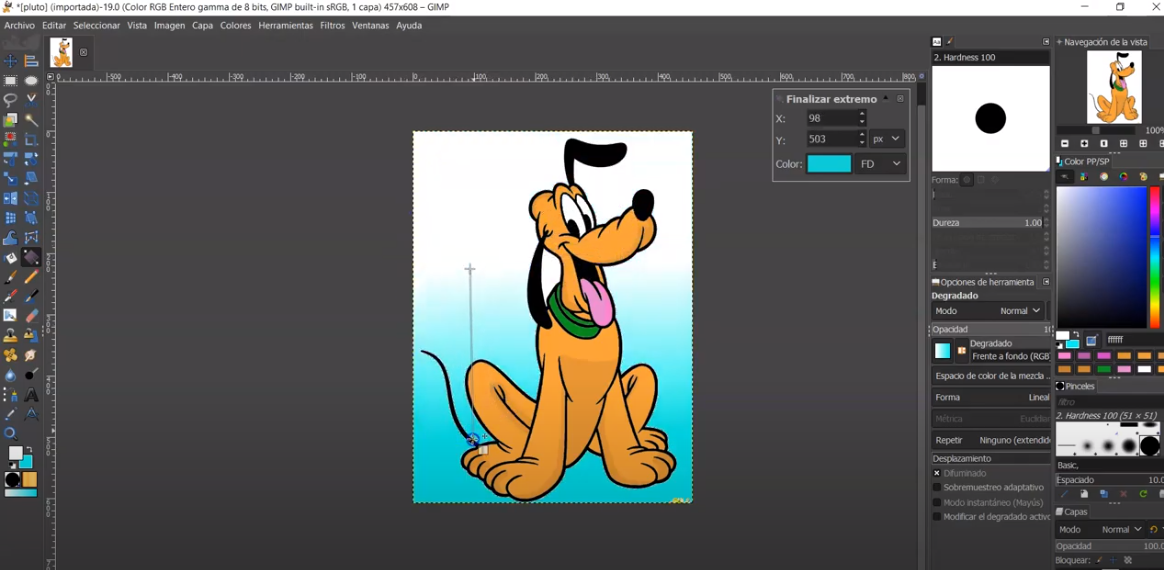Activate the Zoom magnifier tool
Screen dimensions: 1164x570
point(10,433)
